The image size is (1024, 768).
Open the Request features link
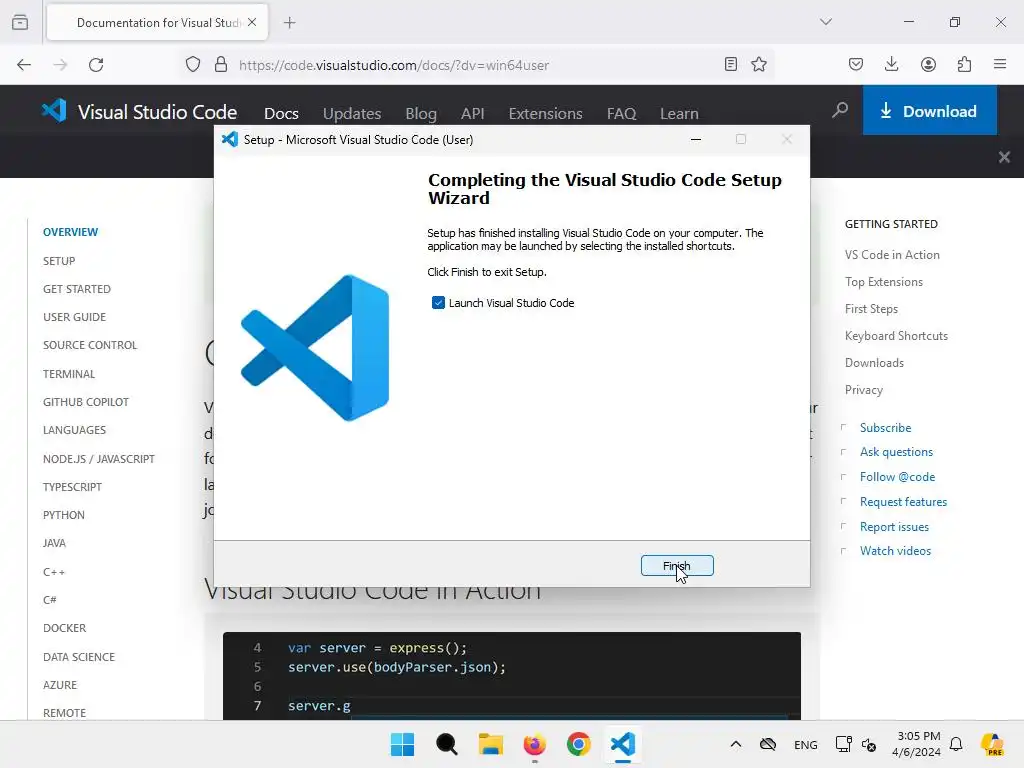click(903, 502)
